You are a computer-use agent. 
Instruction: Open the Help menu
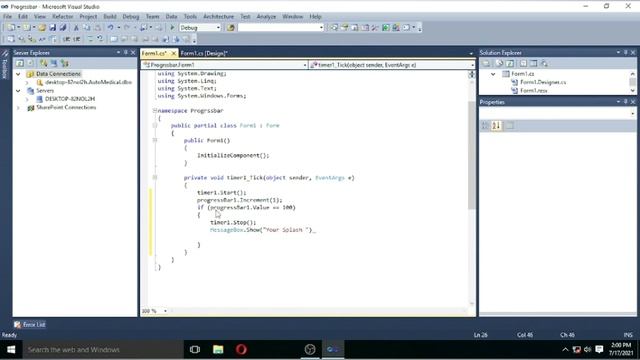[315, 16]
